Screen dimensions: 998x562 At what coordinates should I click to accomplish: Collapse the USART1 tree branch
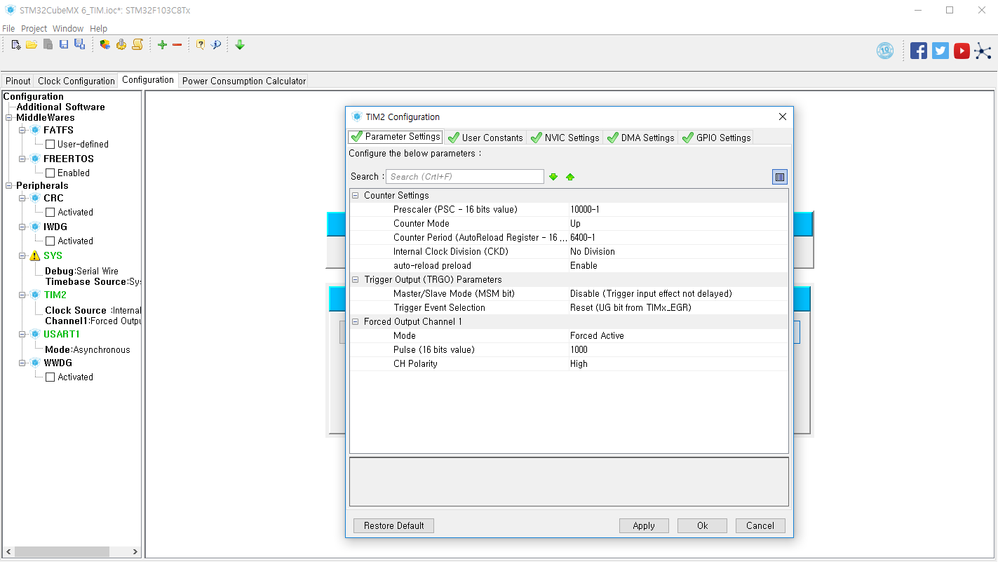(22, 334)
